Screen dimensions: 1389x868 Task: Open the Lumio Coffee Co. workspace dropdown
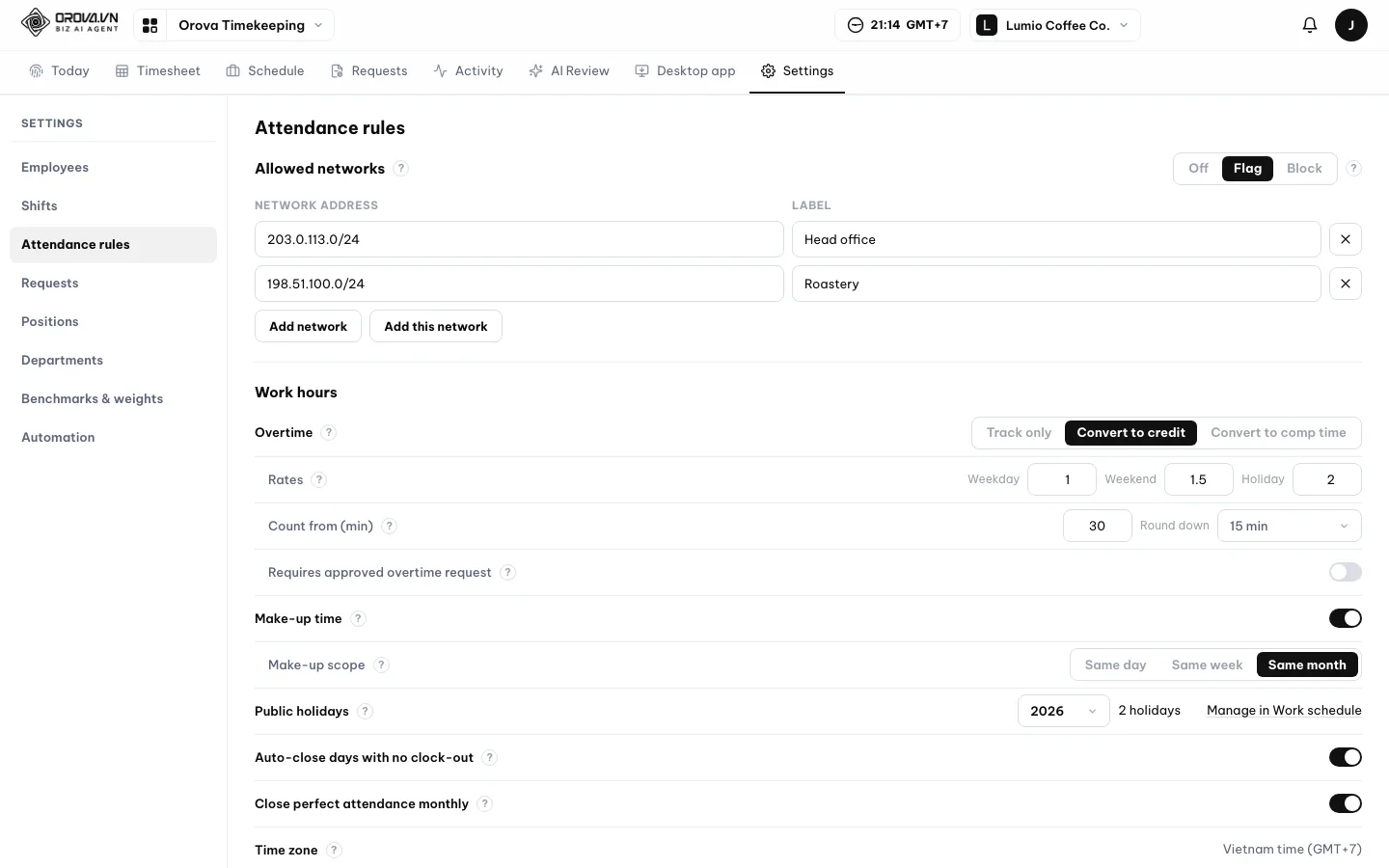point(1055,25)
